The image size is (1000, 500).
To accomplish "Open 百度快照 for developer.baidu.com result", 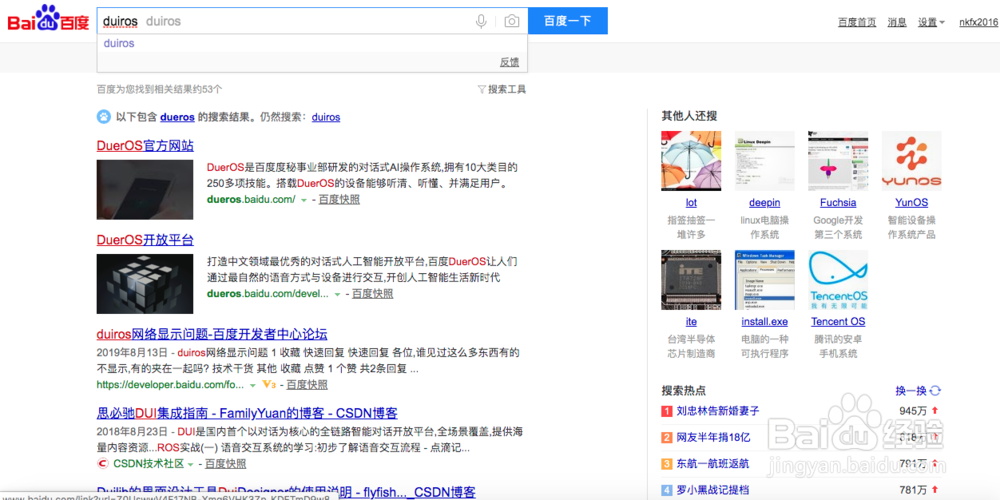I will click(x=307, y=385).
